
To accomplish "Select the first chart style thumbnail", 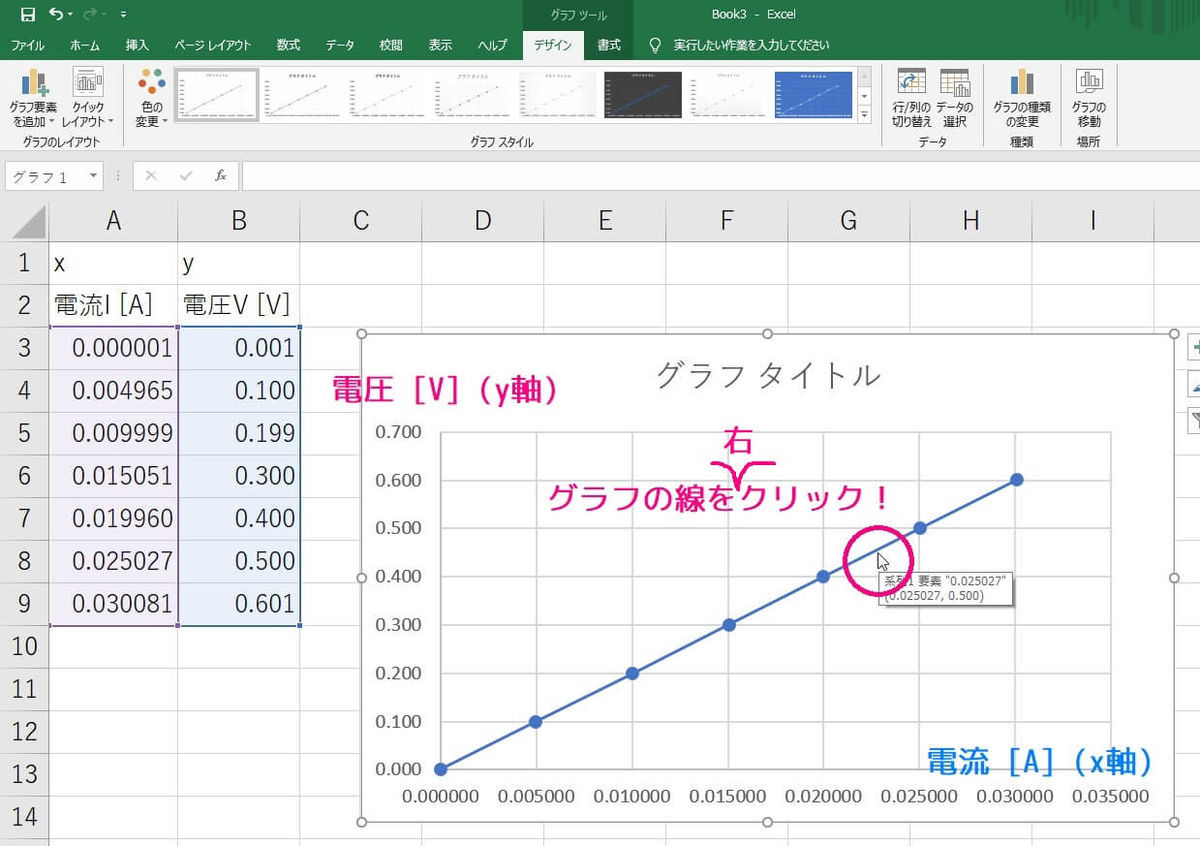I will pyautogui.click(x=217, y=95).
